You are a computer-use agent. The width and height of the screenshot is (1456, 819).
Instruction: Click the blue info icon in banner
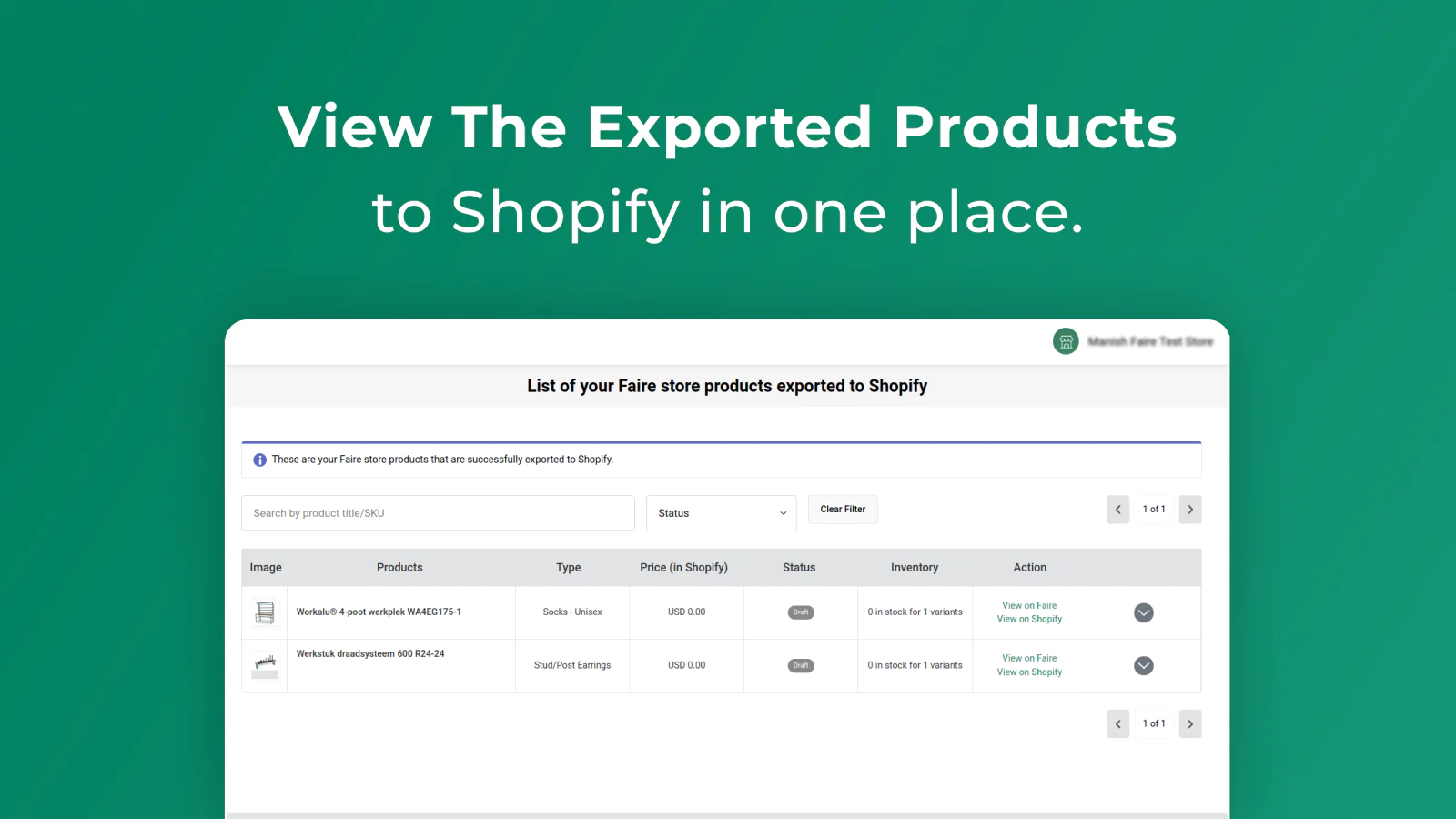pos(260,460)
